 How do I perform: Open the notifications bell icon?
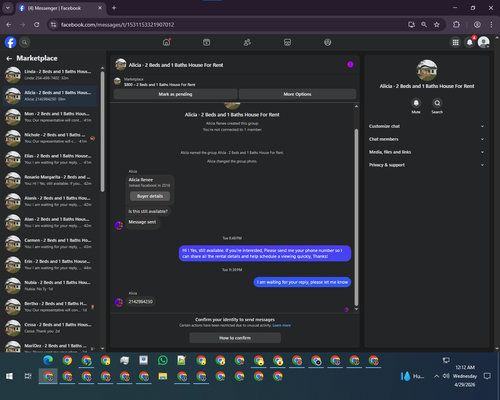click(x=470, y=42)
